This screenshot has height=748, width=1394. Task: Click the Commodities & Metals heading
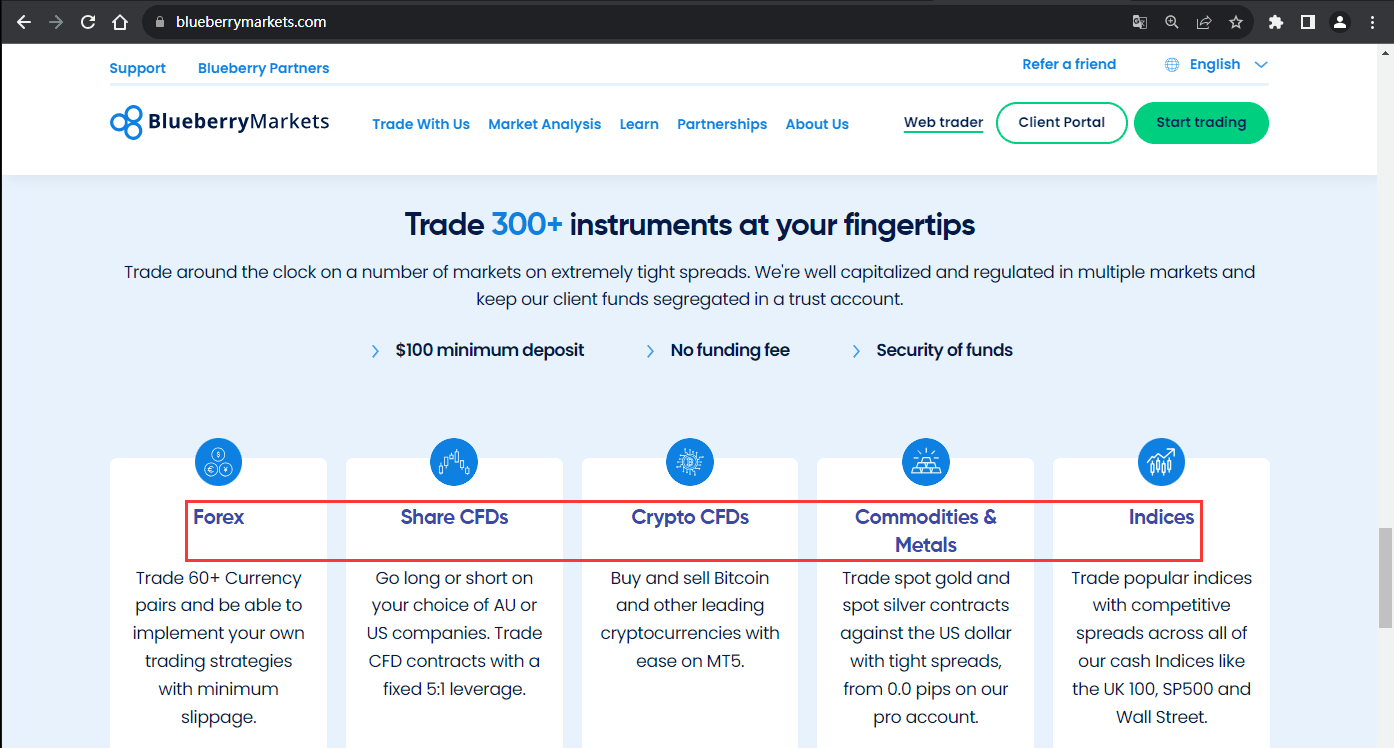click(x=926, y=531)
